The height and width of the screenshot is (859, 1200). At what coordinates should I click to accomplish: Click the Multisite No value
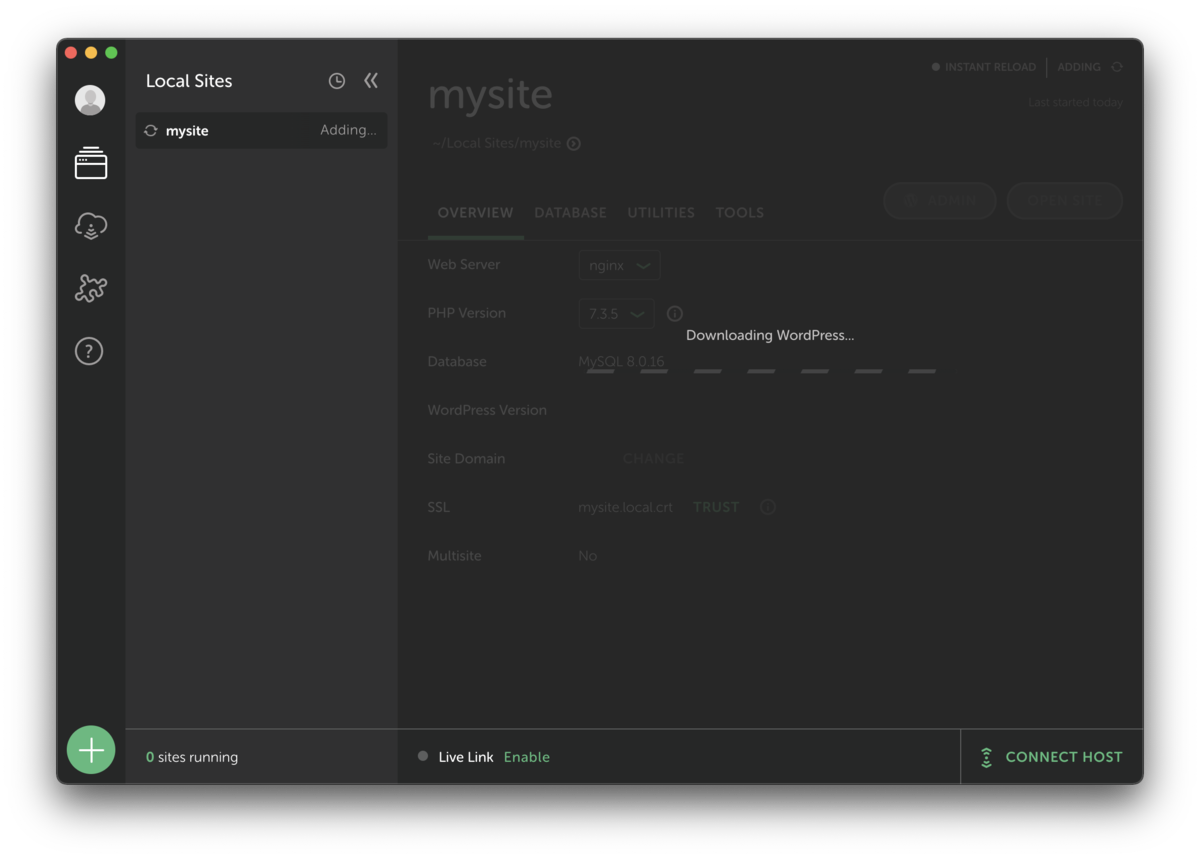pyautogui.click(x=587, y=556)
